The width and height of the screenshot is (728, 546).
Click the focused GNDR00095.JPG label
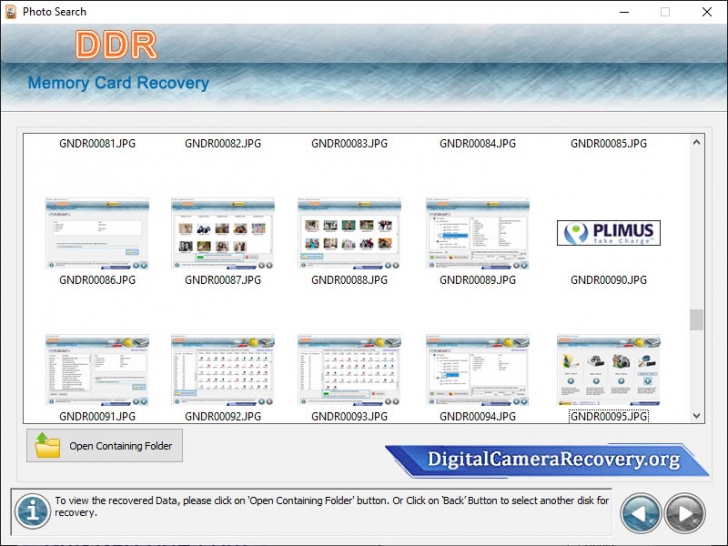[x=608, y=416]
